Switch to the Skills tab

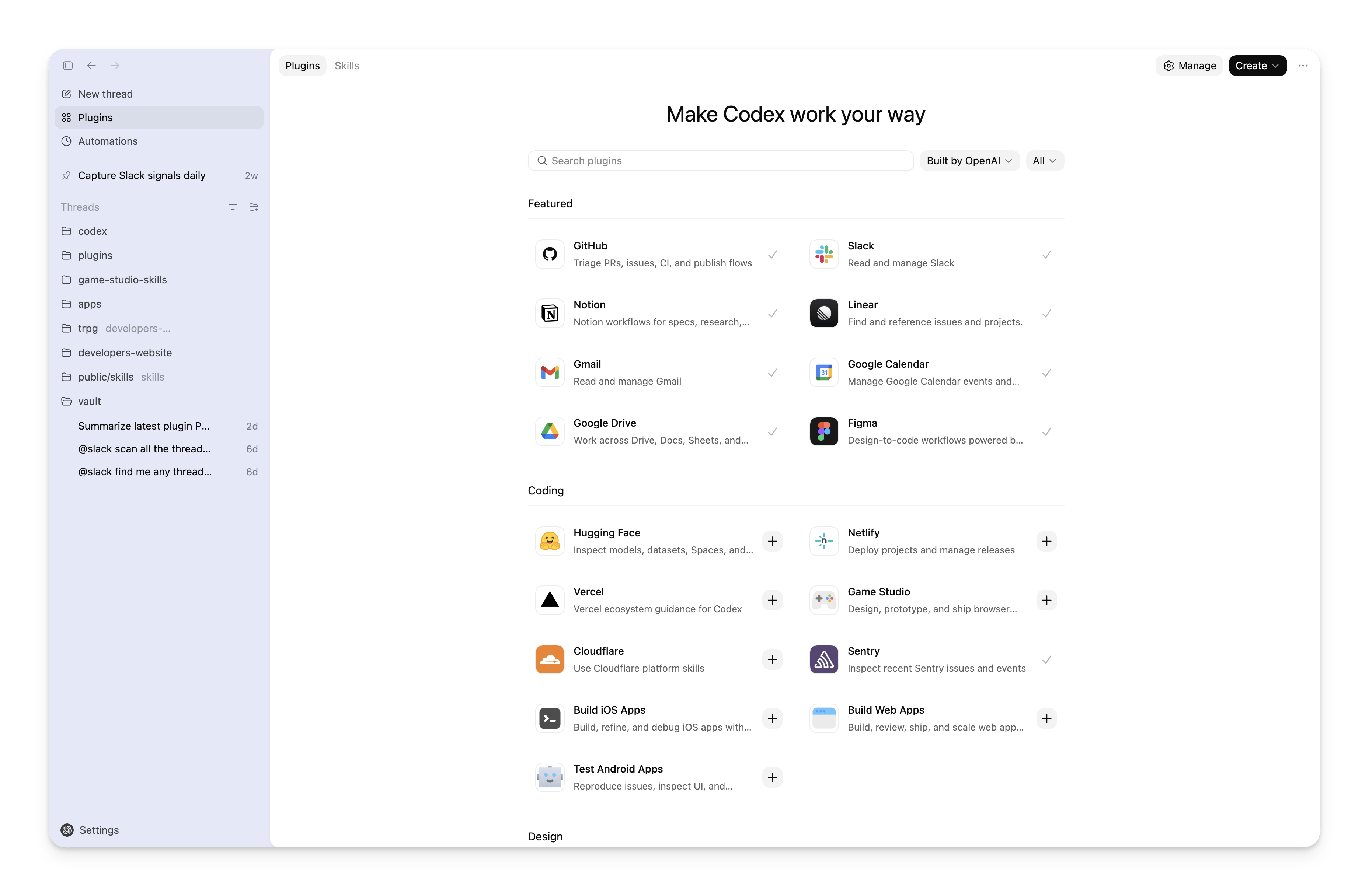click(347, 66)
